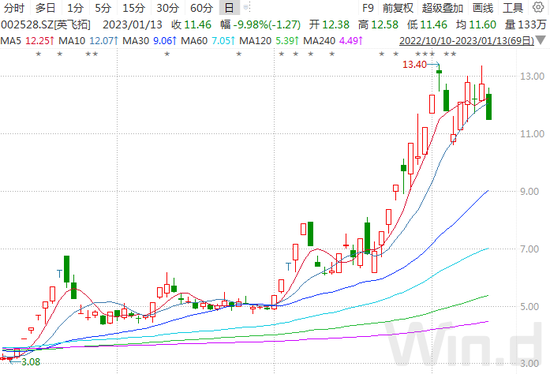This screenshot has width=550, height=374.
Task: Click the date 2023/01/13
Action: (133, 25)
